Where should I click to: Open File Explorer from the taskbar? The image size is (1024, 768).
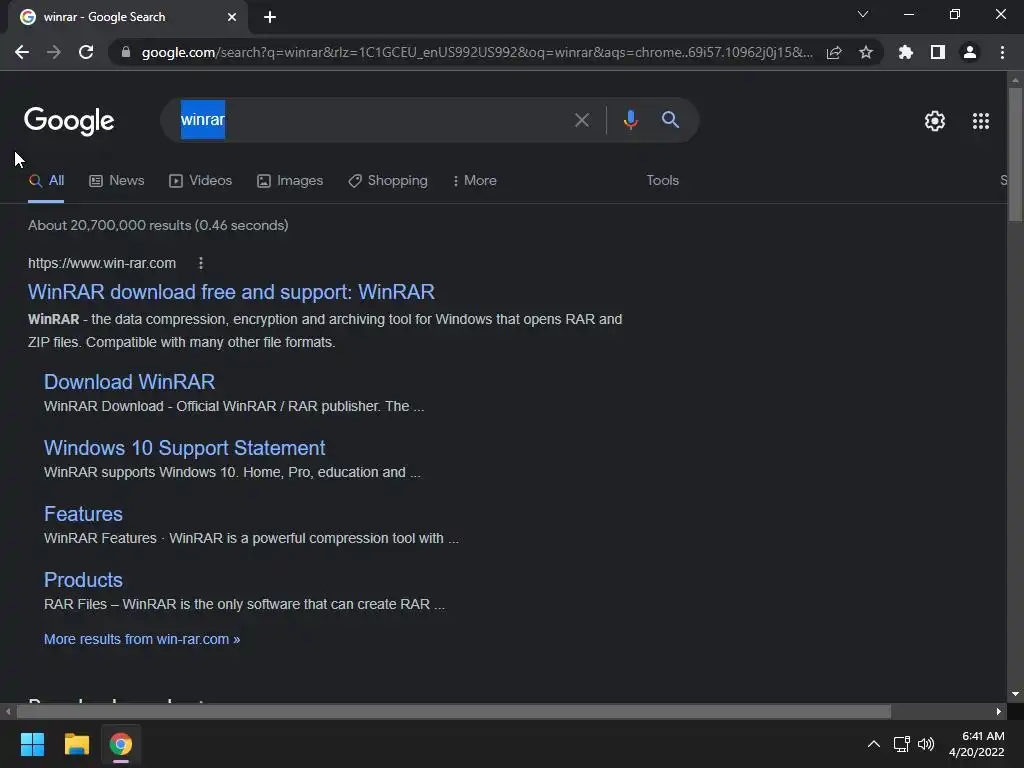coord(76,744)
